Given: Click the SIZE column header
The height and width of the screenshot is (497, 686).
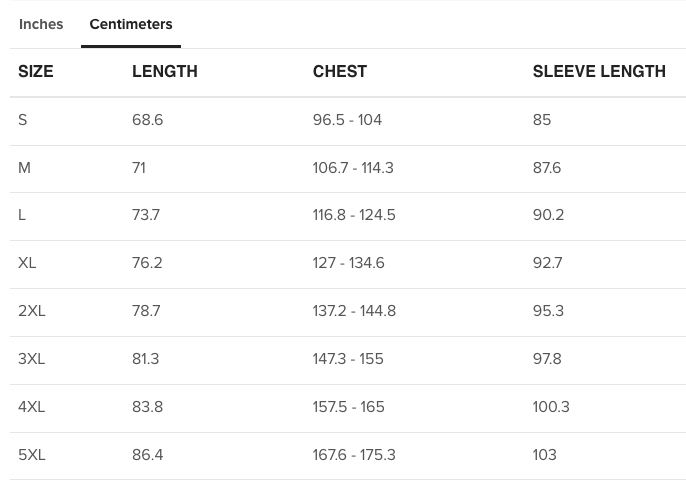Looking at the screenshot, I should 36,71.
